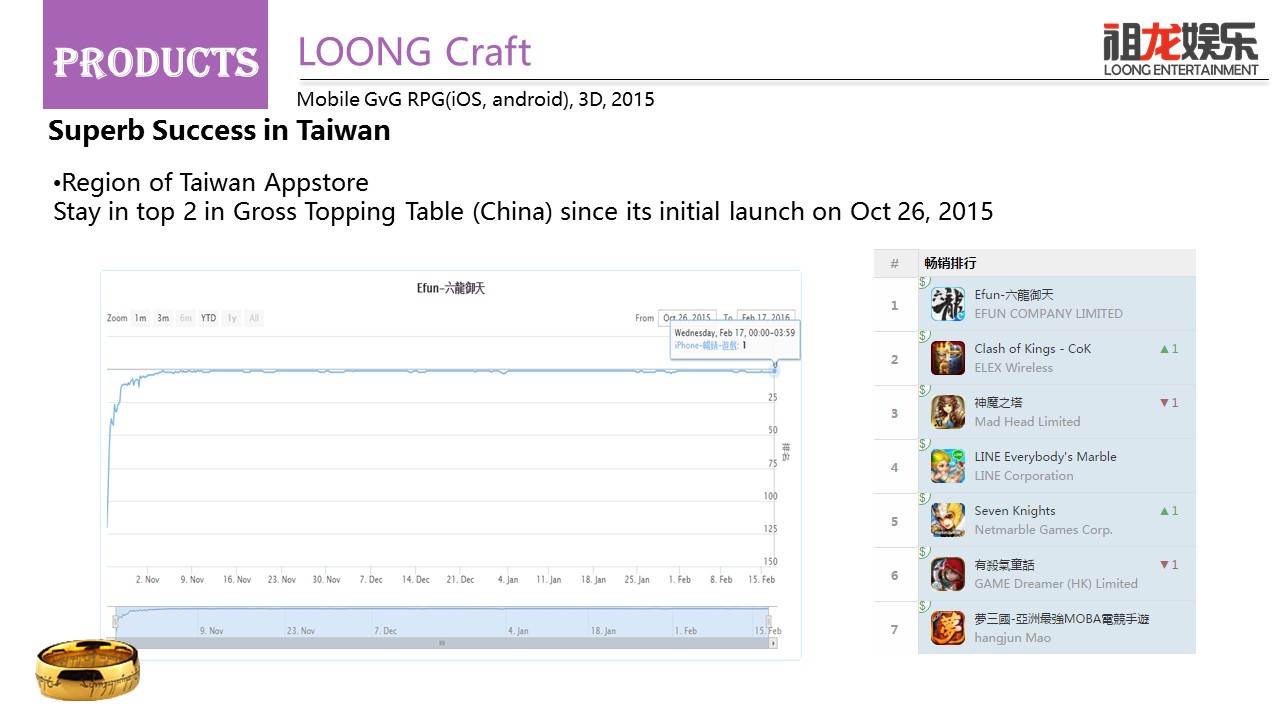Click the To date field Feb 17, 2016
The height and width of the screenshot is (720, 1280).
pos(766,317)
